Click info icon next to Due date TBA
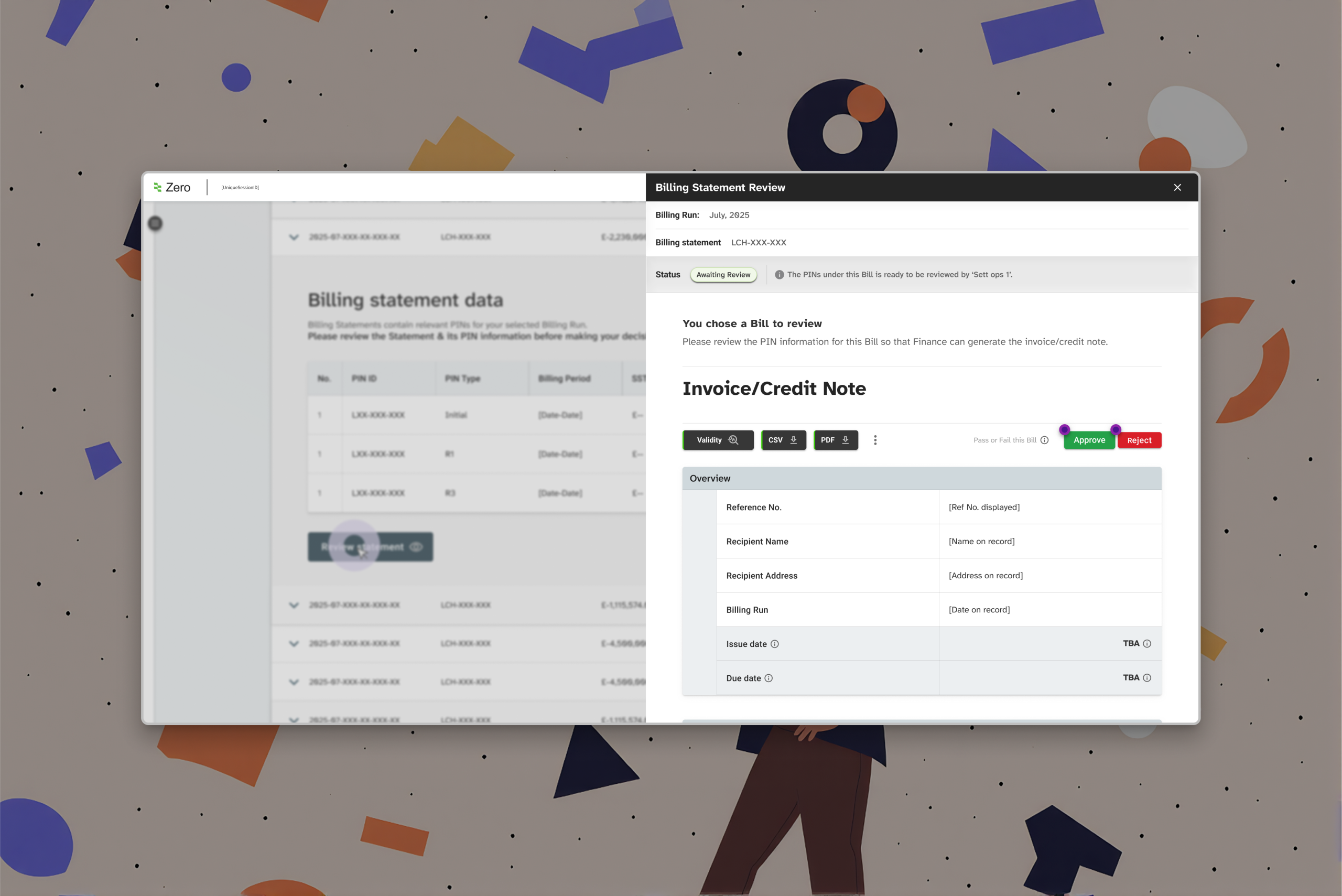 coord(1146,678)
